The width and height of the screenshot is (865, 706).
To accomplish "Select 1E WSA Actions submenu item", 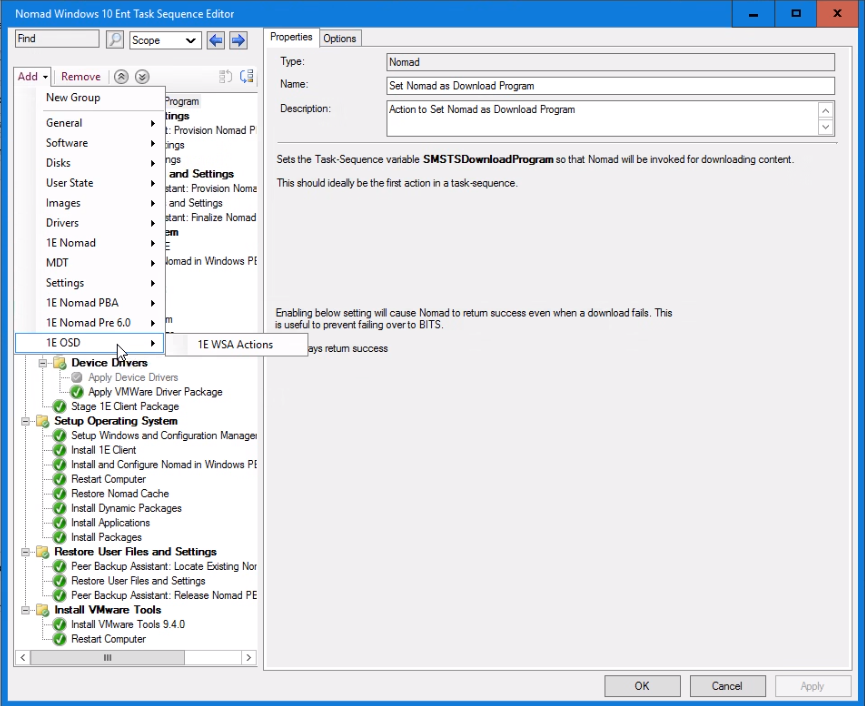I will pyautogui.click(x=236, y=345).
